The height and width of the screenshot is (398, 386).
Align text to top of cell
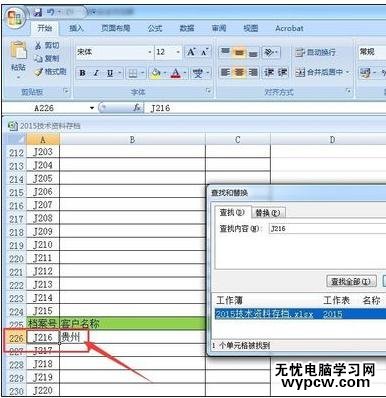tap(225, 52)
